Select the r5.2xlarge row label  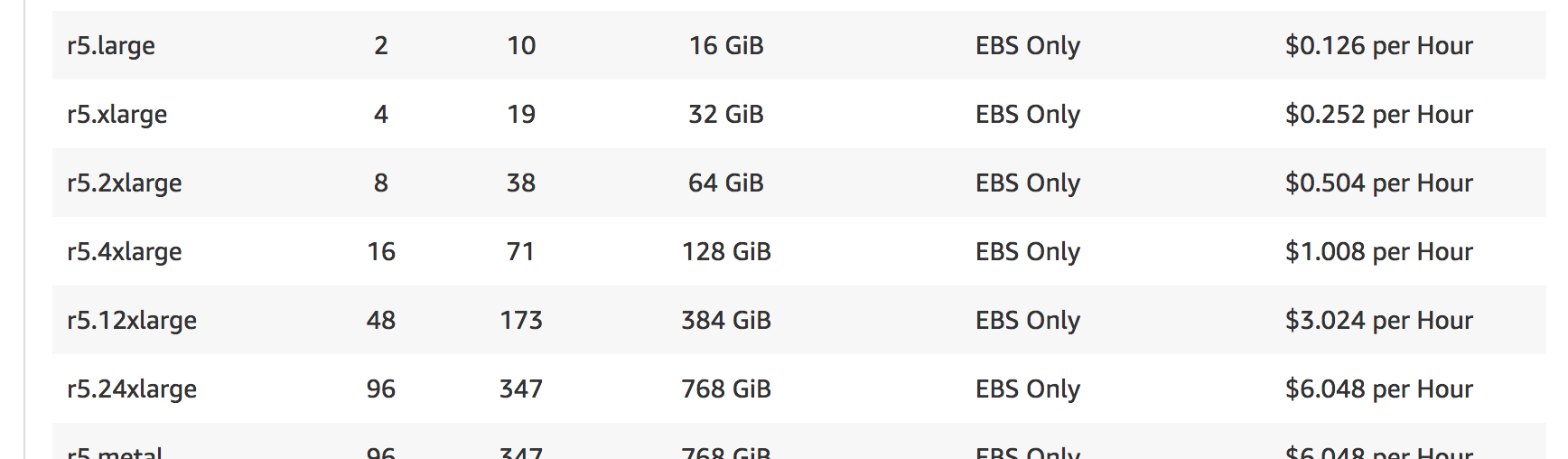click(125, 183)
